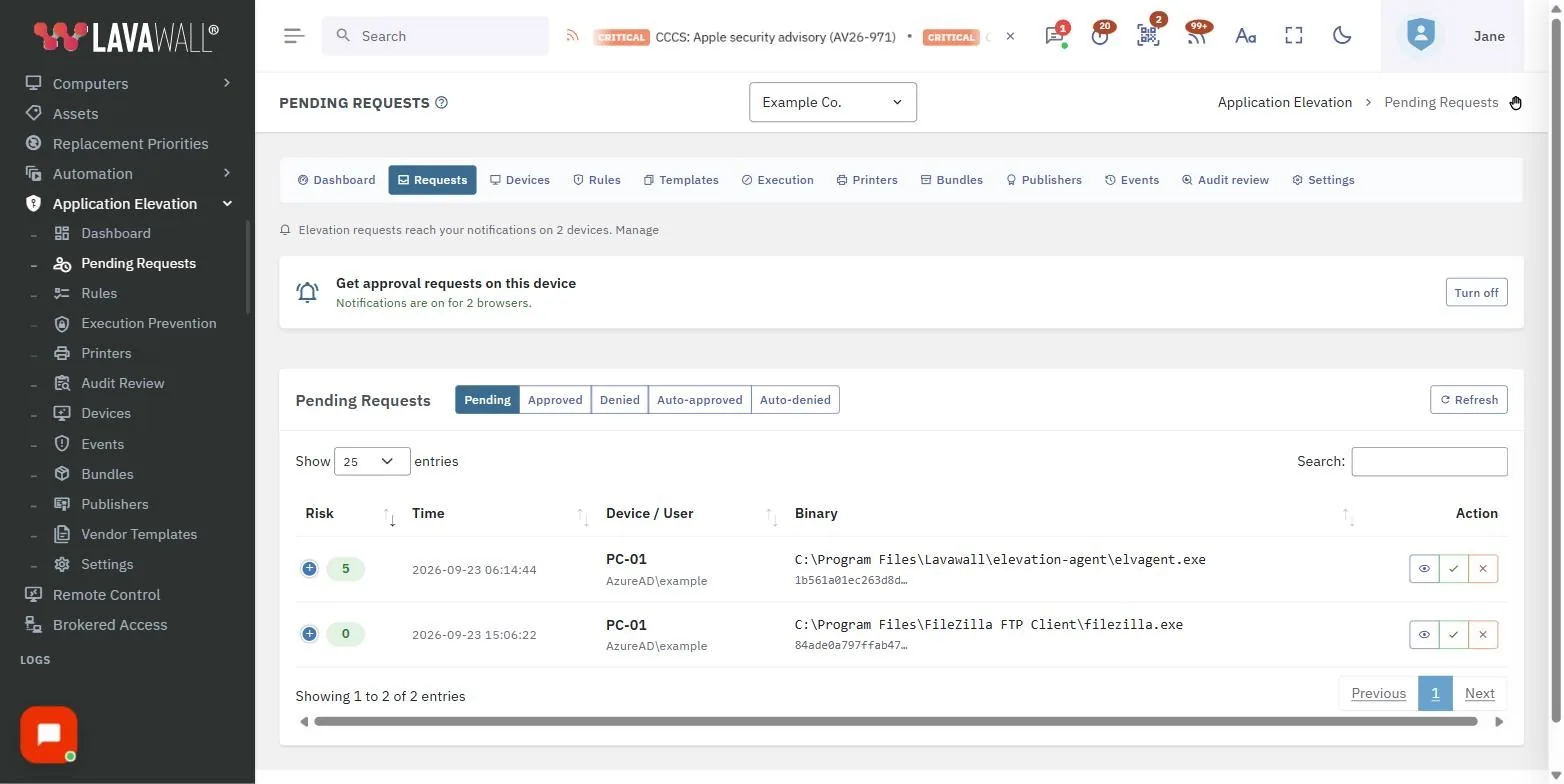Dismiss the critical advisory ticker

coord(1010,36)
